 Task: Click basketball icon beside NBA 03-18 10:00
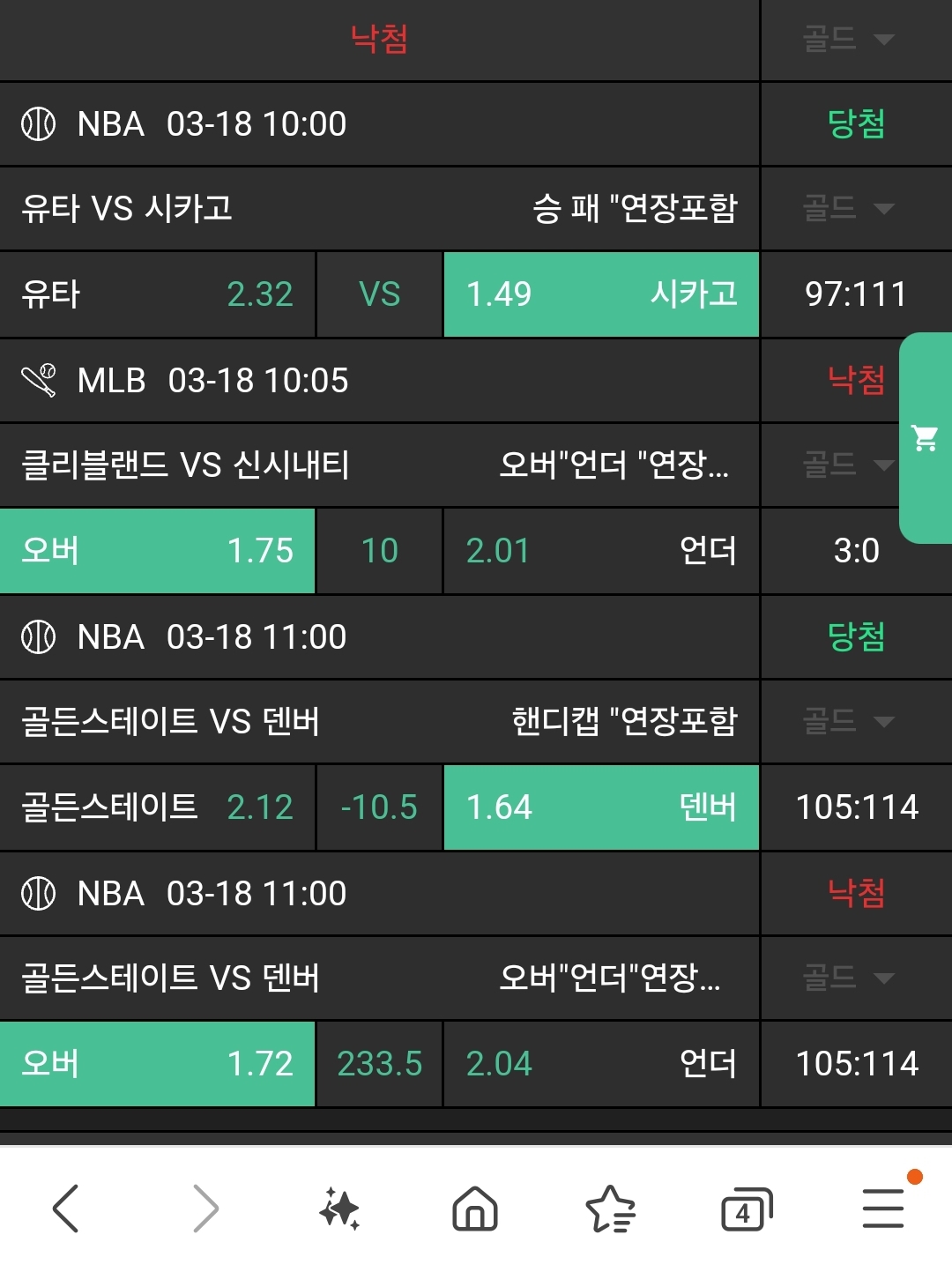tap(38, 124)
